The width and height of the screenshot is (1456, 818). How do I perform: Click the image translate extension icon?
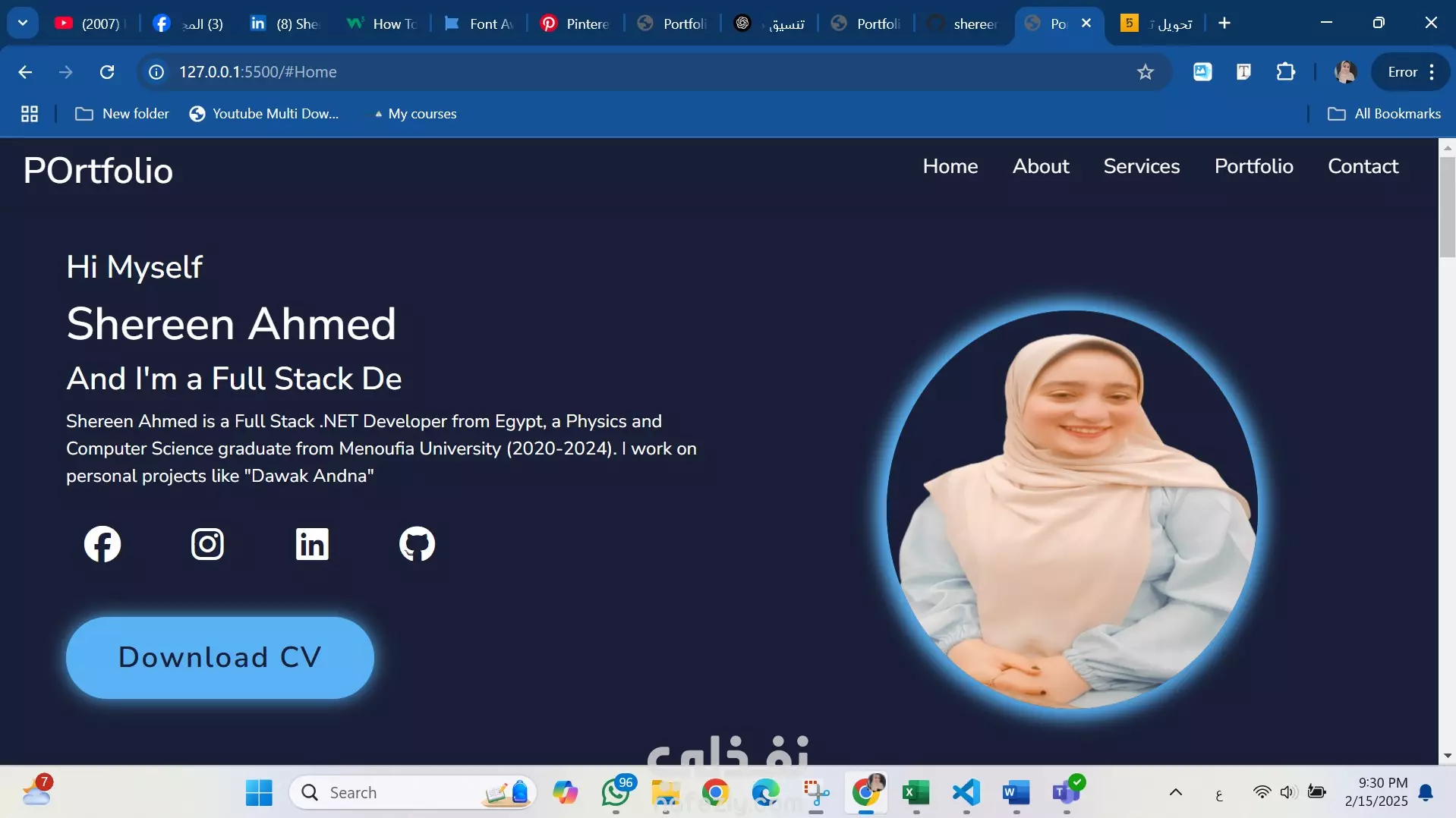(1202, 72)
